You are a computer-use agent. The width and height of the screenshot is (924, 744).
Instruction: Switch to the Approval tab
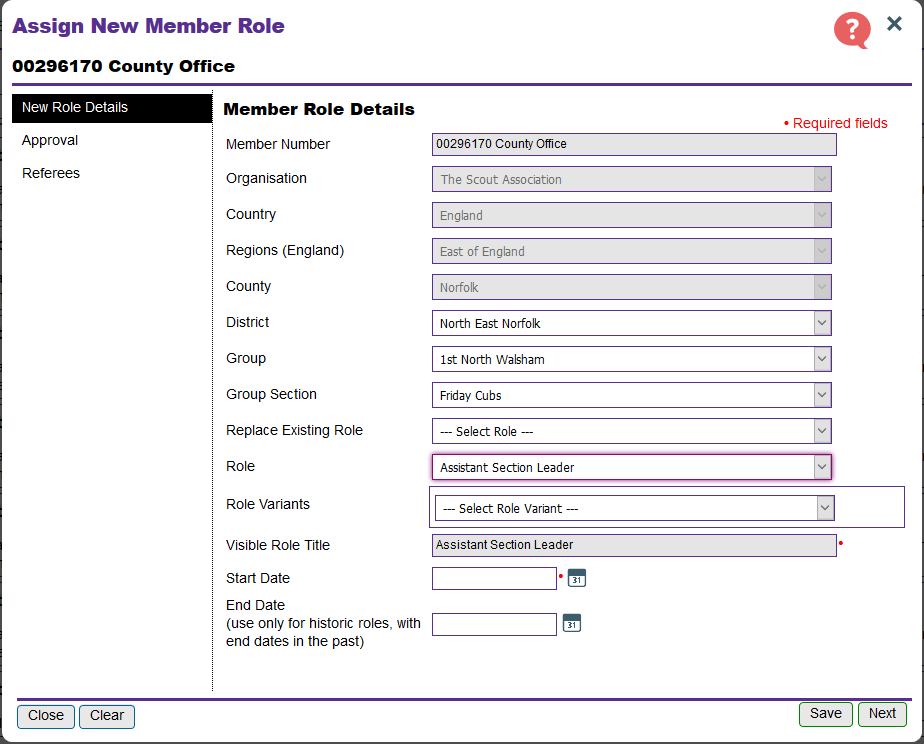50,141
